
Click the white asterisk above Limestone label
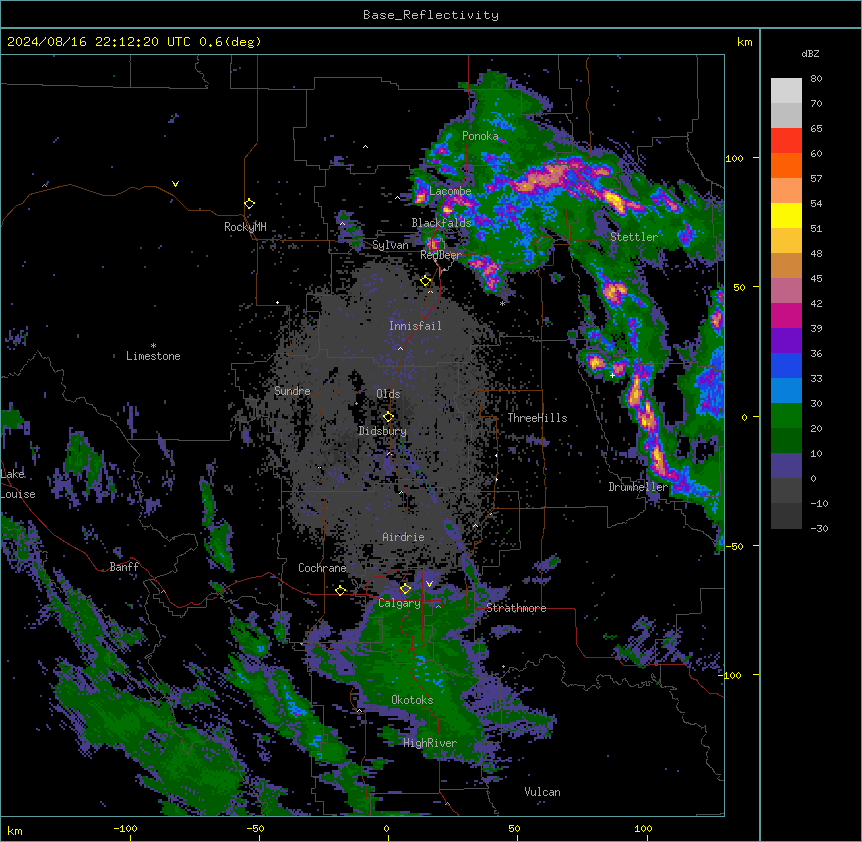[x=153, y=346]
